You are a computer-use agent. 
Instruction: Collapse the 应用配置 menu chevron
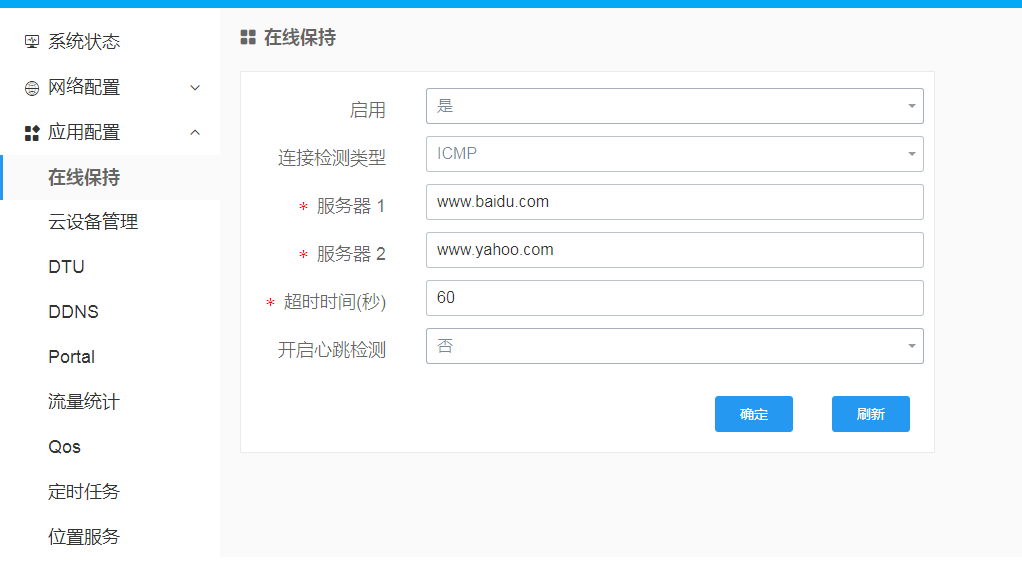(195, 132)
